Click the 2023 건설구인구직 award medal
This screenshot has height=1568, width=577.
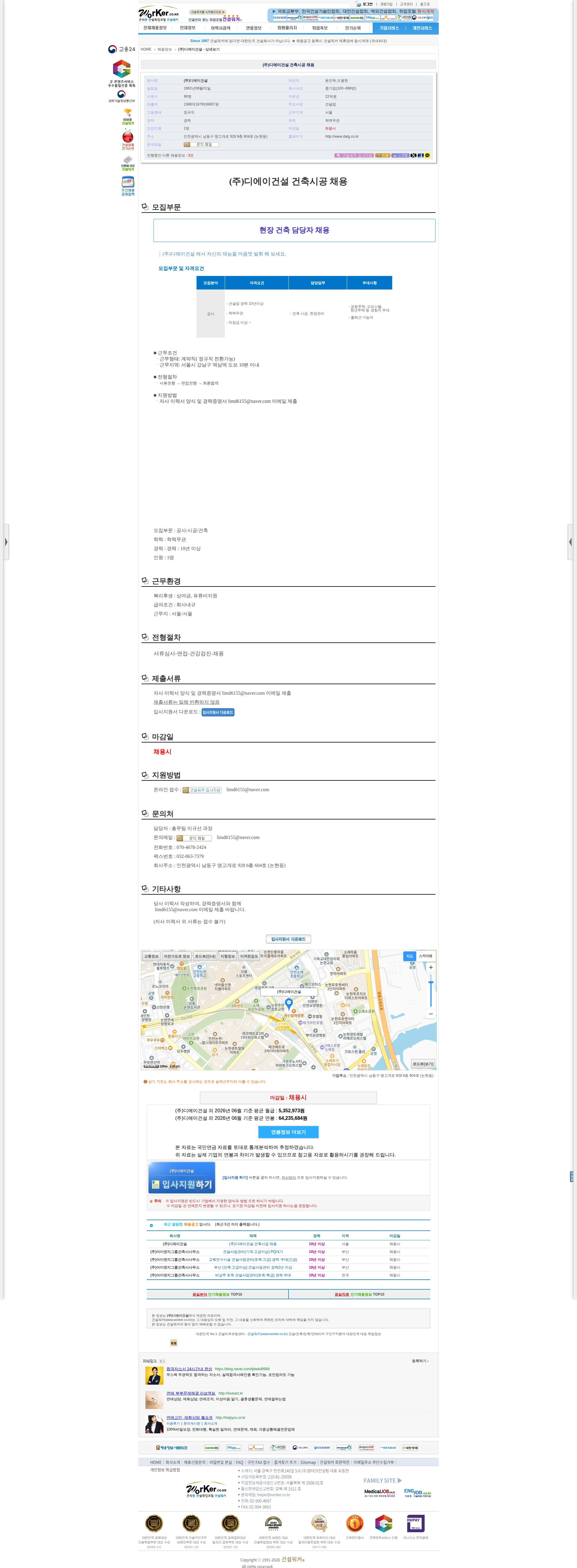(191, 1523)
